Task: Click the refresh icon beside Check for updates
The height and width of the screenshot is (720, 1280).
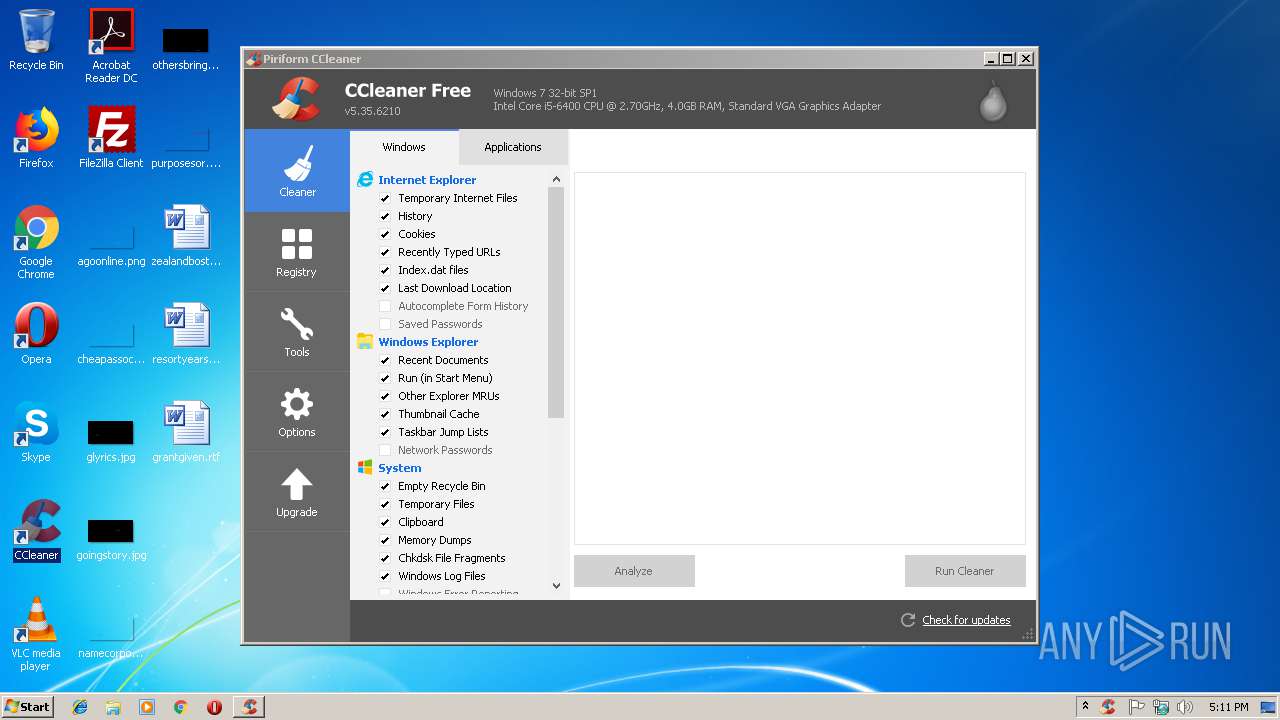Action: point(908,620)
